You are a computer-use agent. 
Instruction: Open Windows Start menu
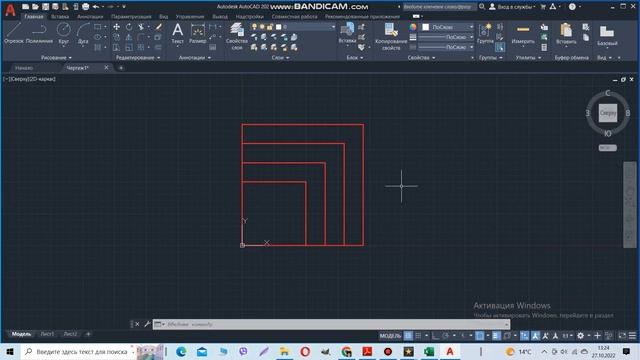pos(10,351)
